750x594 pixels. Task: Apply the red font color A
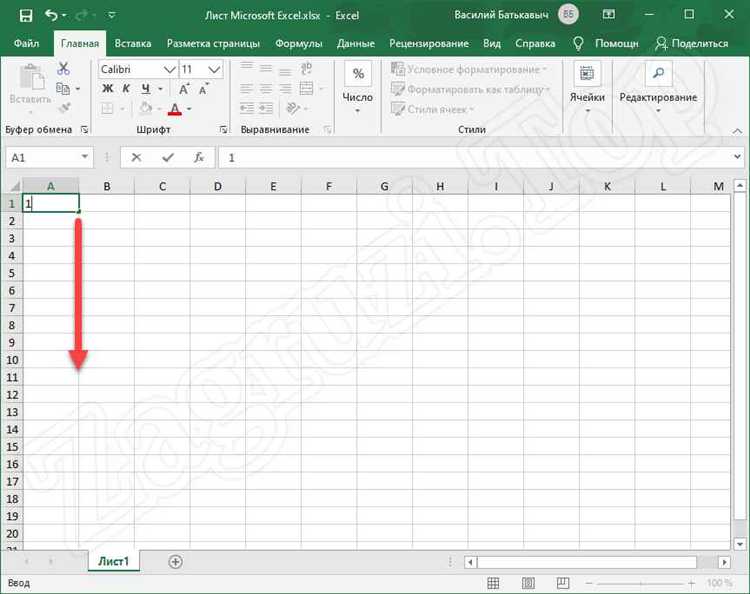pos(175,109)
